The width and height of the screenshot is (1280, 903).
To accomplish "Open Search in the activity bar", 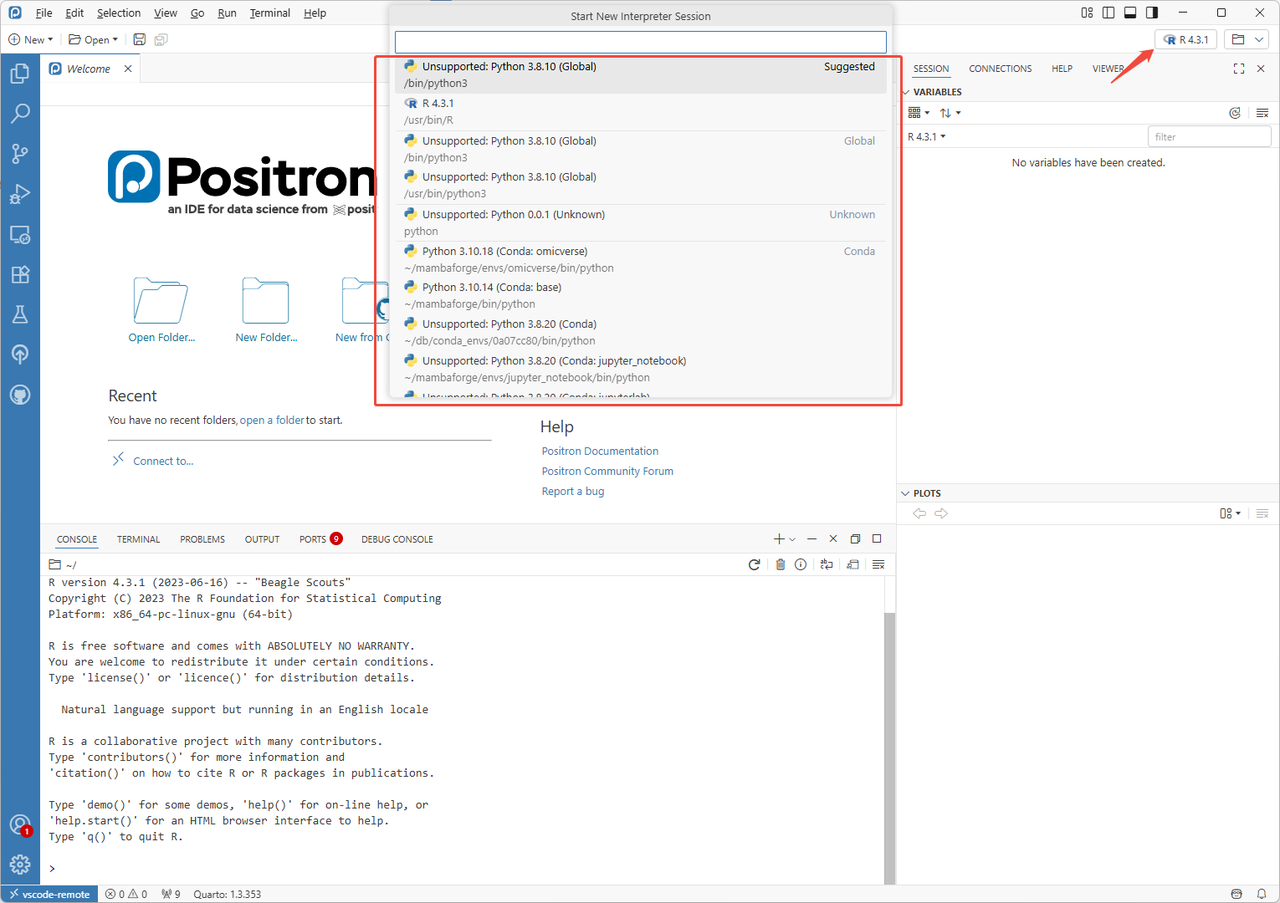I will (x=20, y=113).
